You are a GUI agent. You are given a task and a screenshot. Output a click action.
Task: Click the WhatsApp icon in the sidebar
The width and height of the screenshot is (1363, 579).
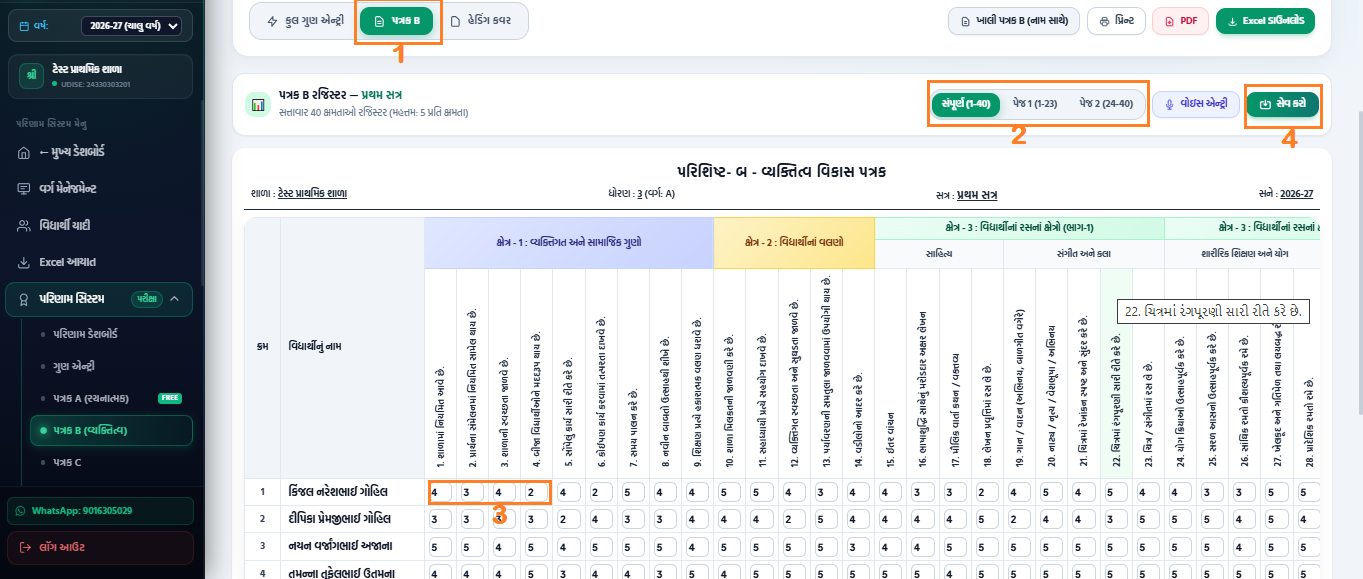point(22,510)
